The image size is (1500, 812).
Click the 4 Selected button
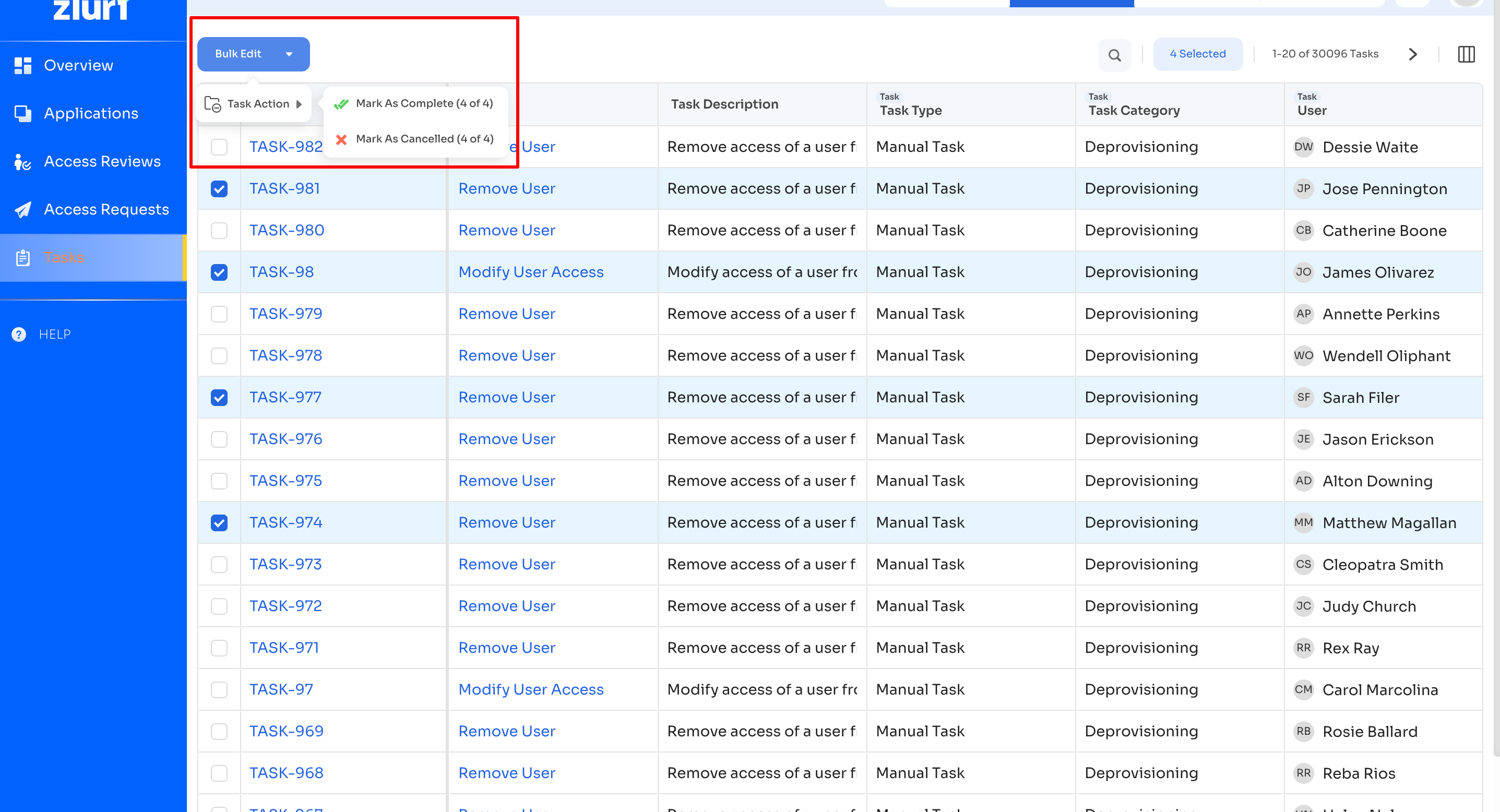(1197, 54)
